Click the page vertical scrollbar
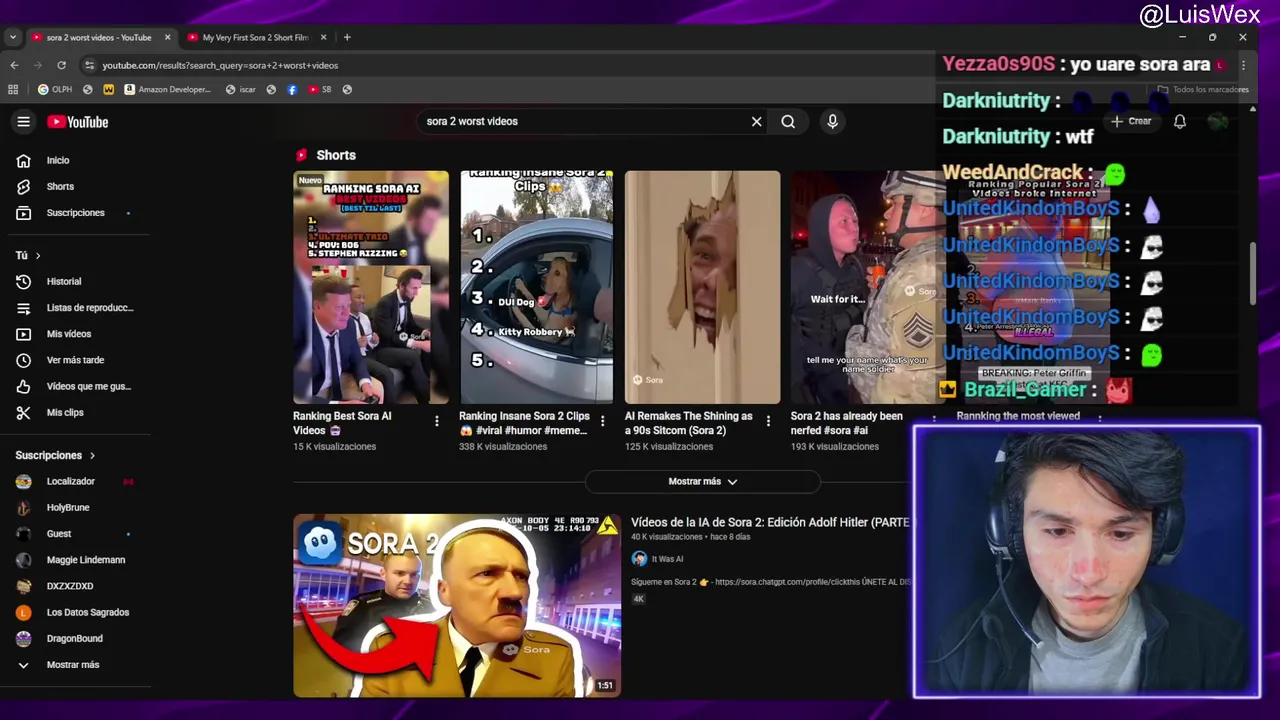Screen dimensions: 1280x720 [1252, 272]
